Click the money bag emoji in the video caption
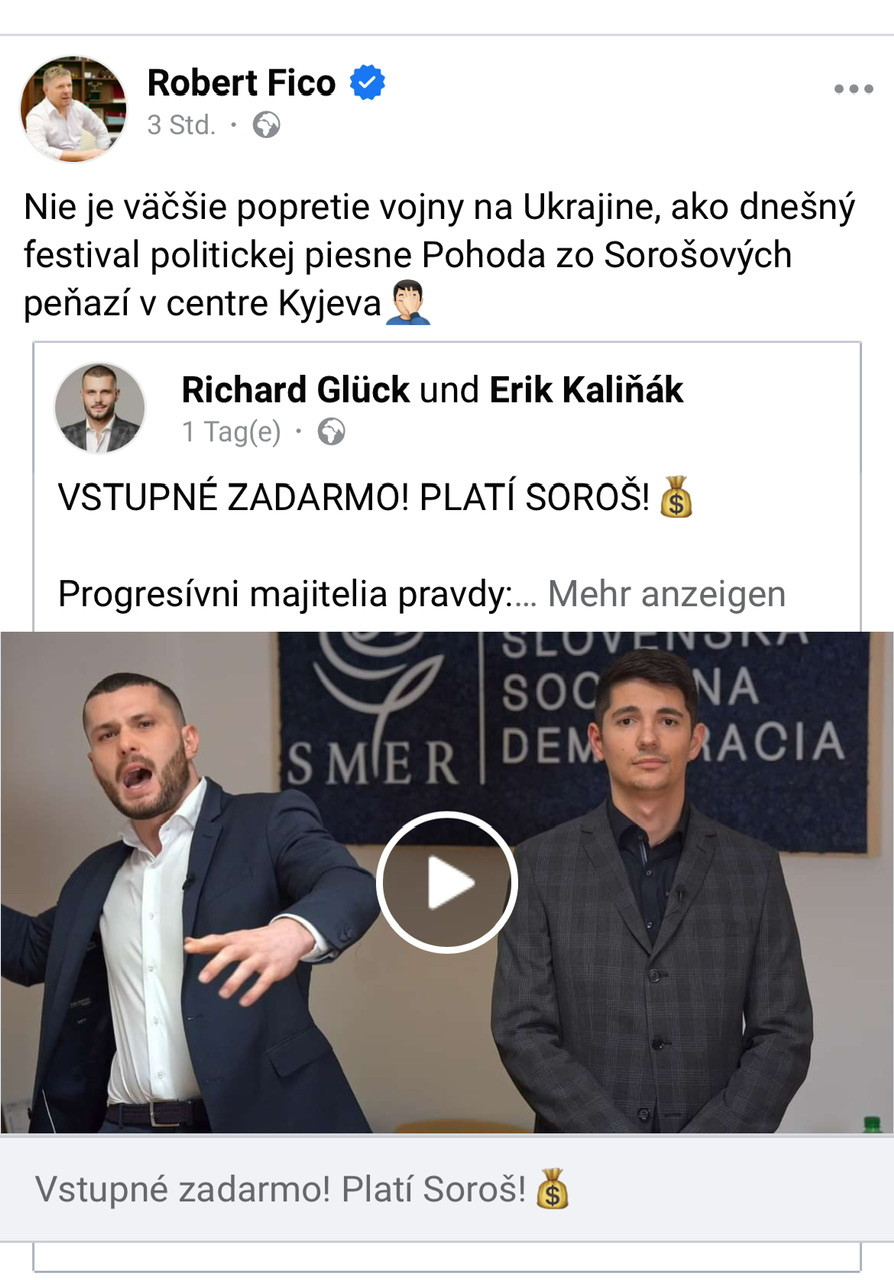 pos(551,1189)
